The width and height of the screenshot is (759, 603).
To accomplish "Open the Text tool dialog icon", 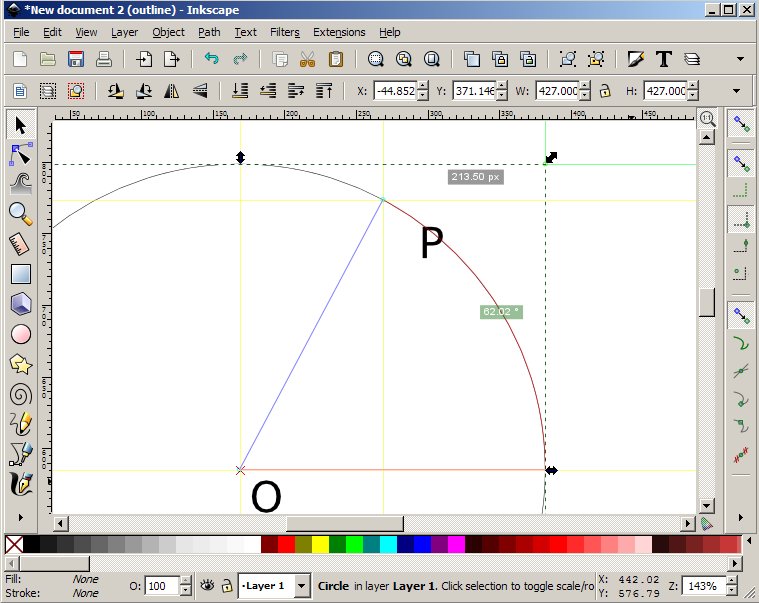I will point(663,60).
